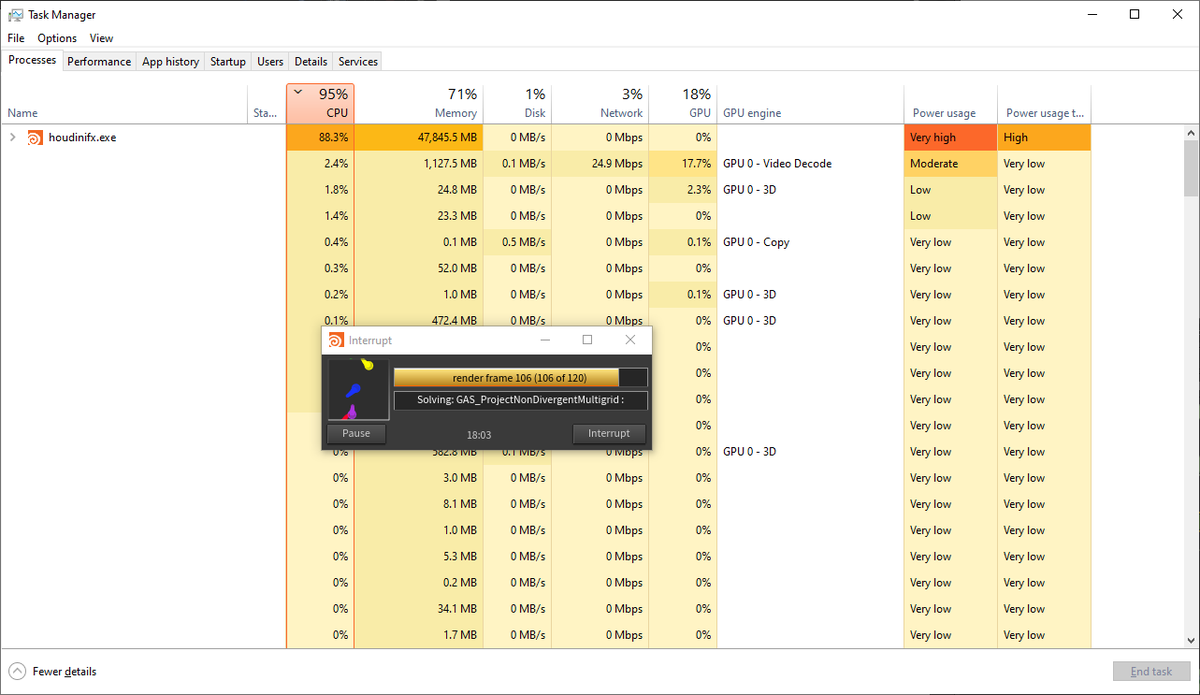Viewport: 1200px width, 695px height.
Task: Maximize the Task Manager window
Action: click(1134, 14)
